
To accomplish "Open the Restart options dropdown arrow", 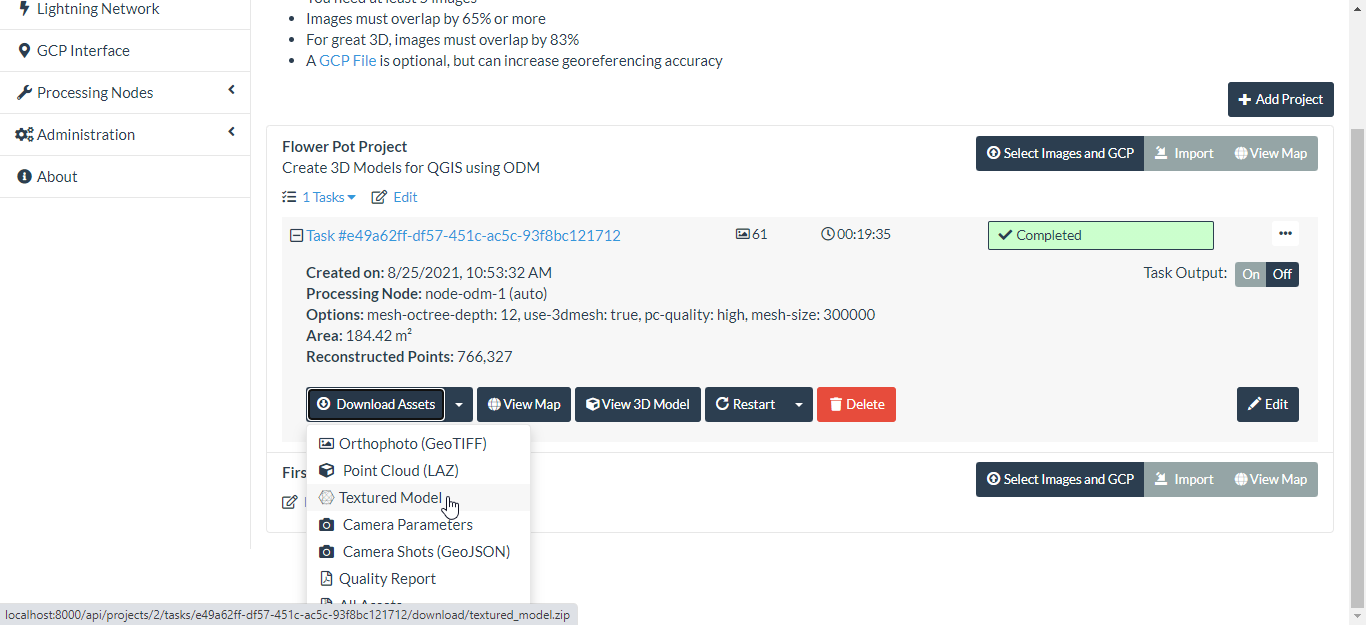I will pyautogui.click(x=798, y=405).
